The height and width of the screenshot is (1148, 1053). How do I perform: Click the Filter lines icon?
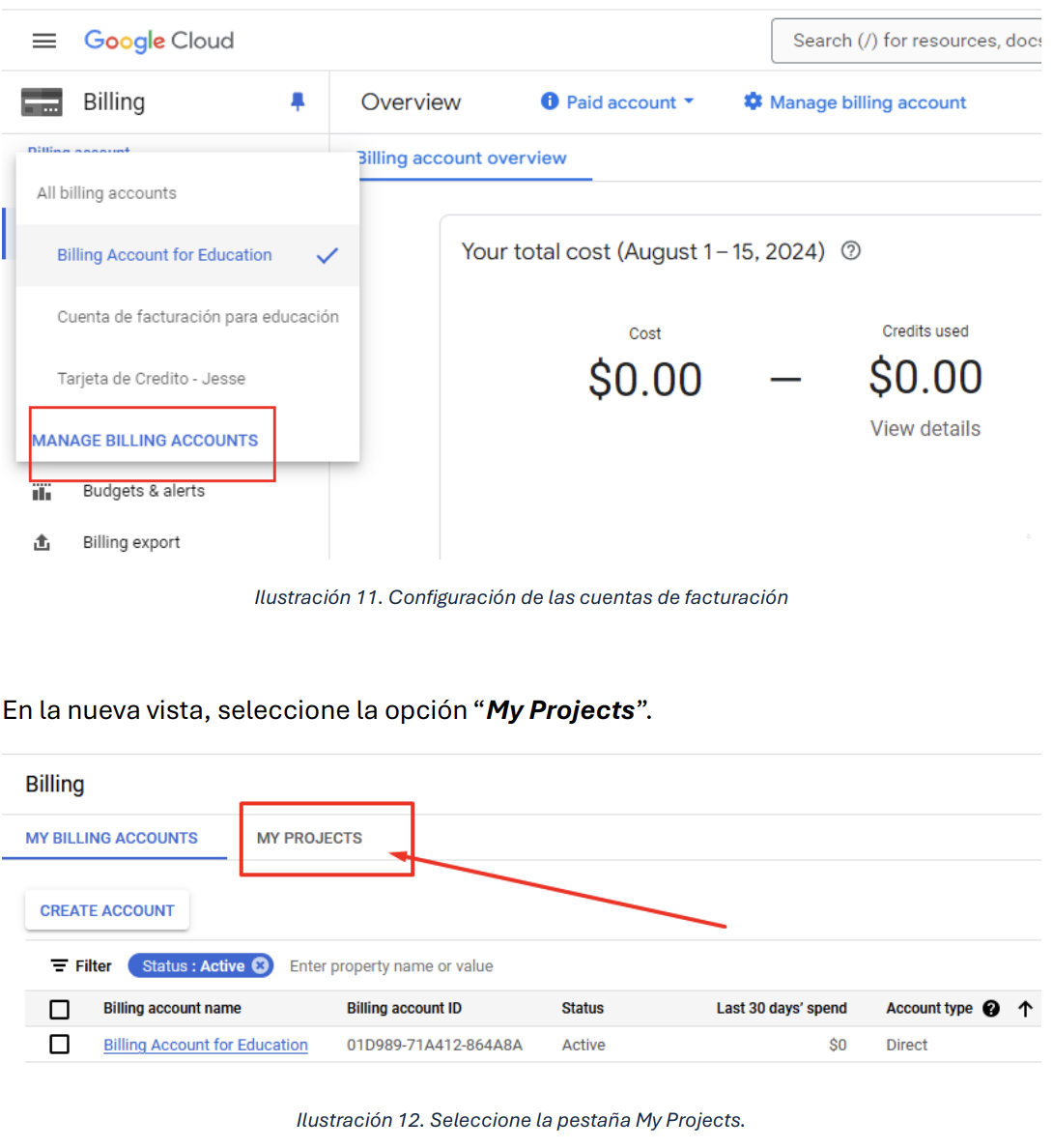(59, 965)
